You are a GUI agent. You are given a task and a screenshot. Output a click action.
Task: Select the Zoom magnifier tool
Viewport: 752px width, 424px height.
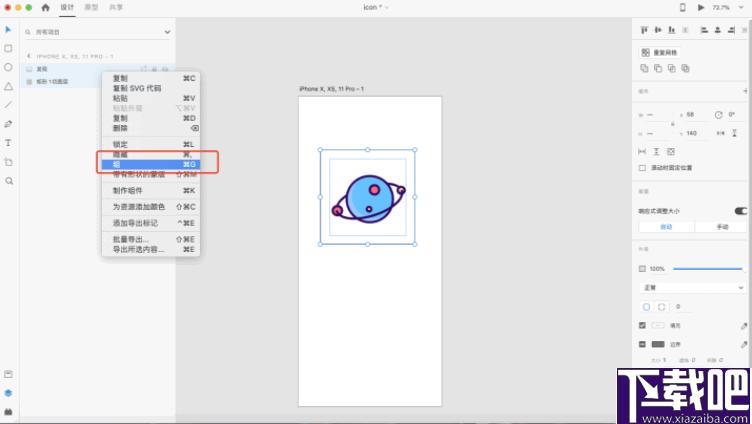pyautogui.click(x=9, y=181)
